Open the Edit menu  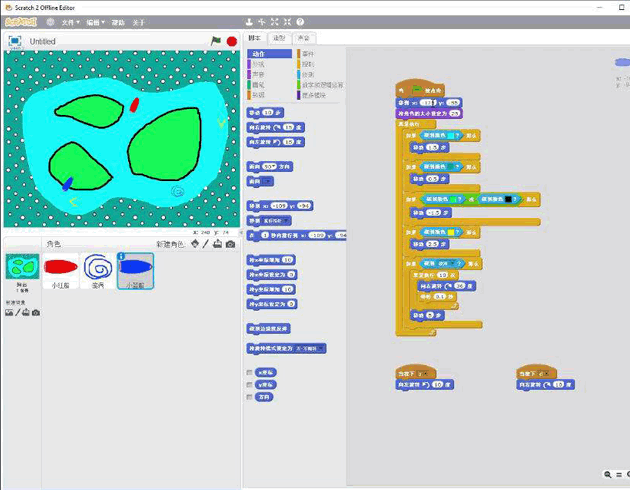tap(95, 22)
